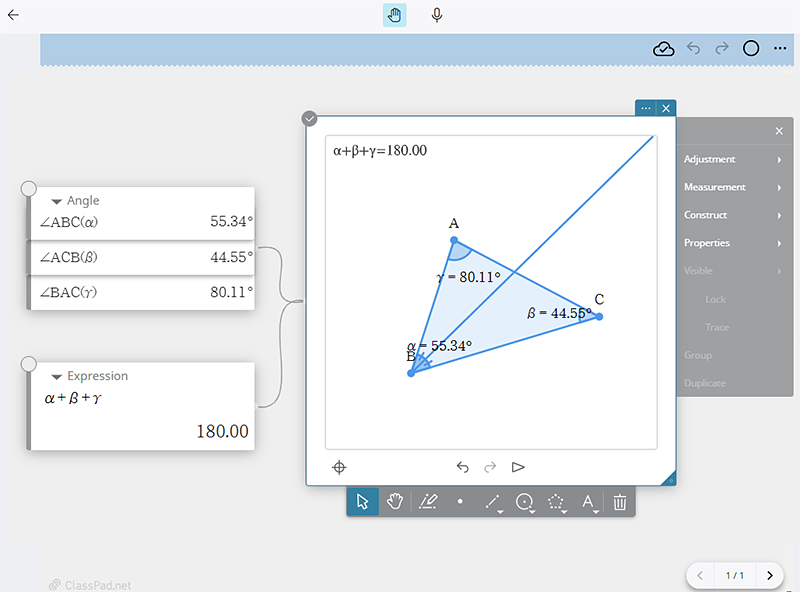This screenshot has height=592, width=800.
Task: Click the Lock menu entry
Action: [715, 300]
